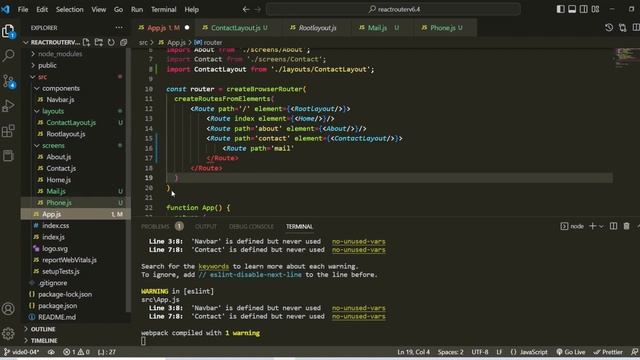Refresh the Explorer file tree
This screenshot has height=360, width=640.
tap(111, 42)
